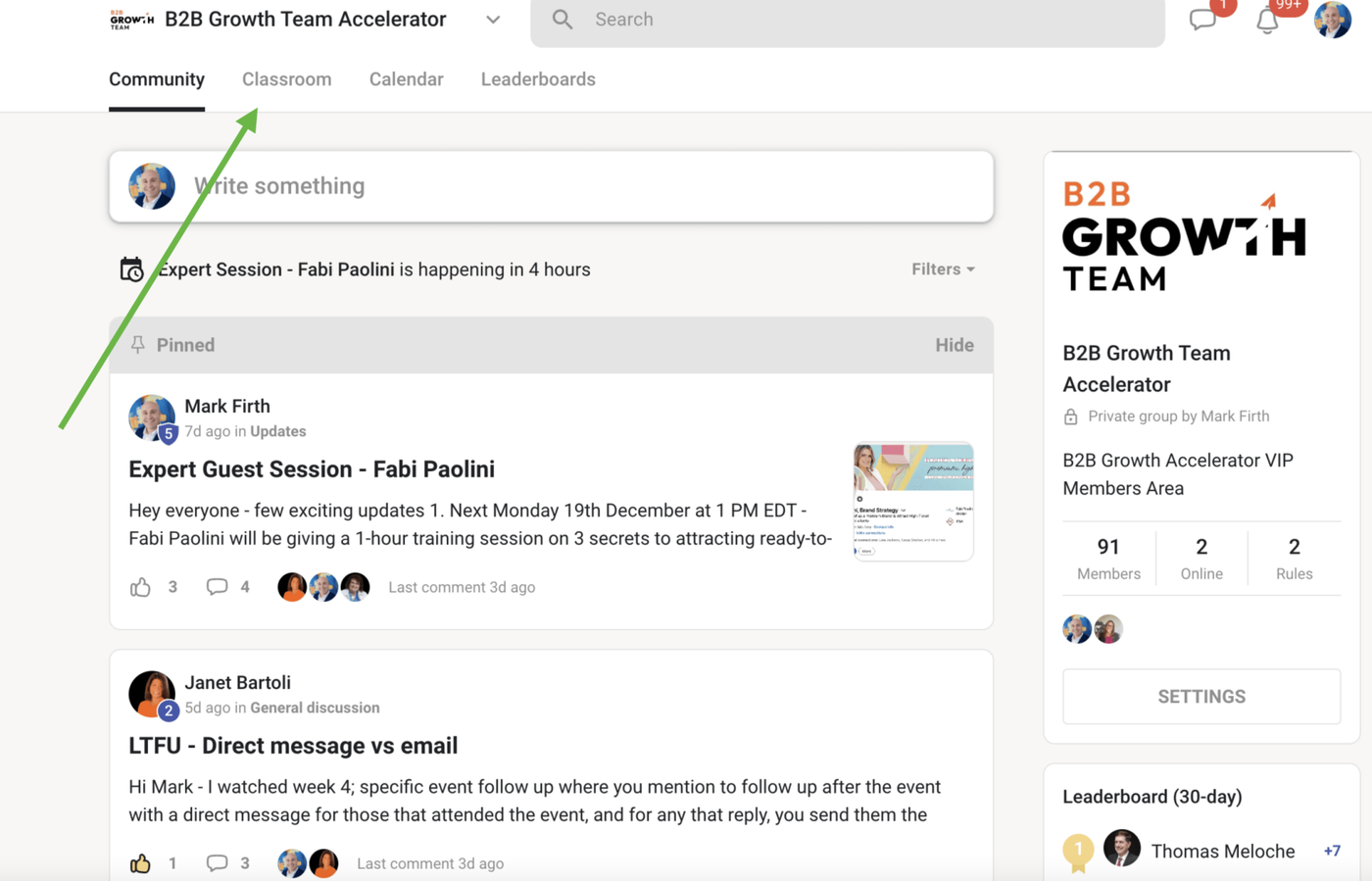This screenshot has height=881, width=1372.
Task: Open the chat messages icon
Action: 1202,20
